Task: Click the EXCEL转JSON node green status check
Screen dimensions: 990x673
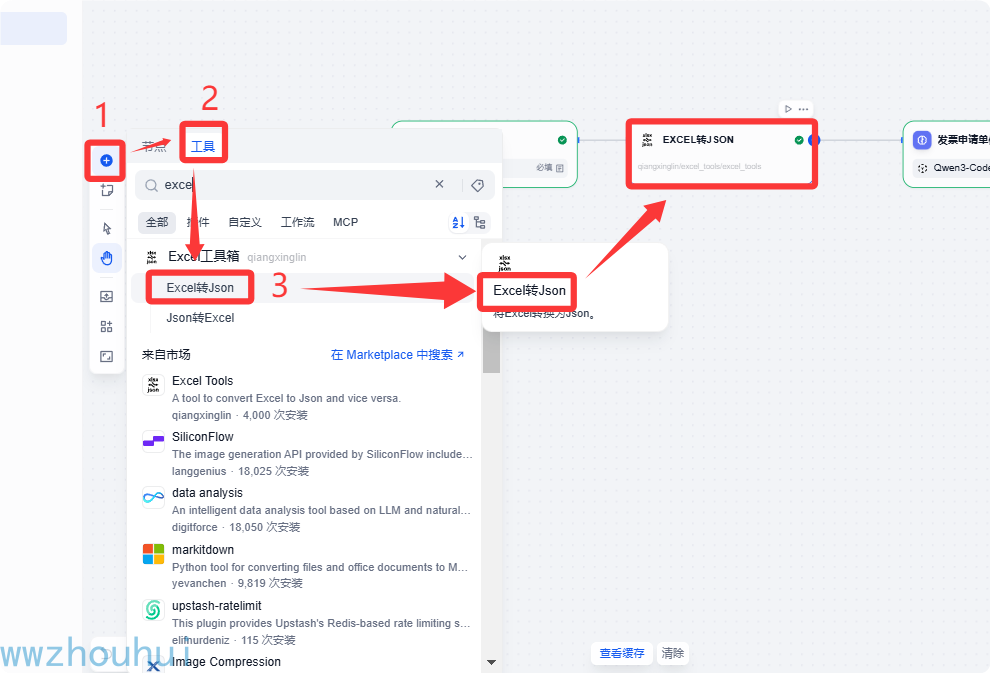Action: click(799, 140)
